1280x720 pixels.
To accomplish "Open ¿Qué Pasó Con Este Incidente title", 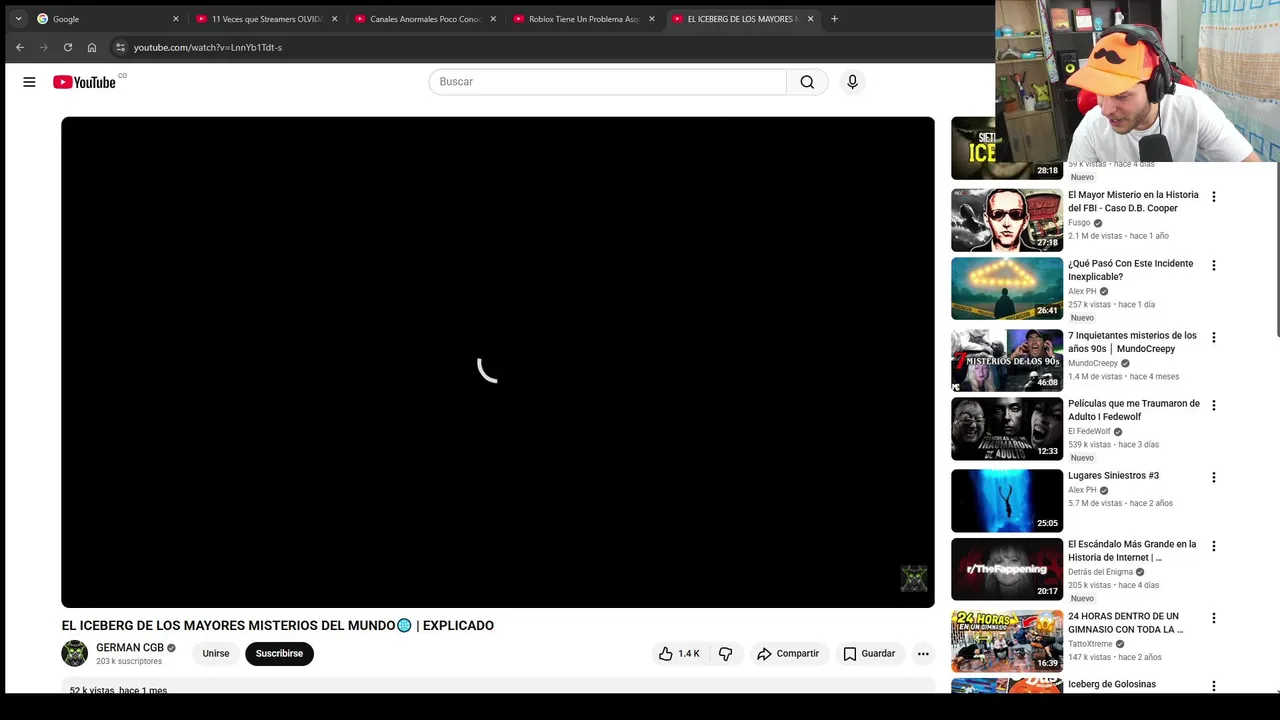I will (1130, 270).
